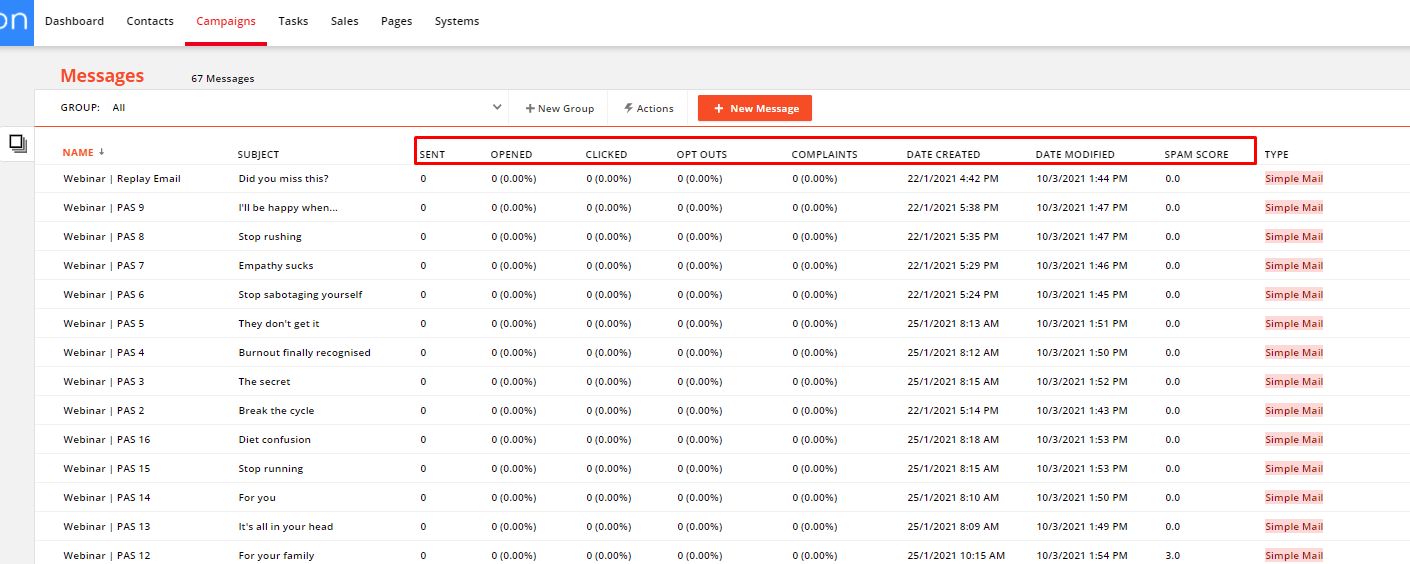Viewport: 1410px width, 564px height.
Task: Open message Webinar | PAS 13
Action: pos(107,527)
